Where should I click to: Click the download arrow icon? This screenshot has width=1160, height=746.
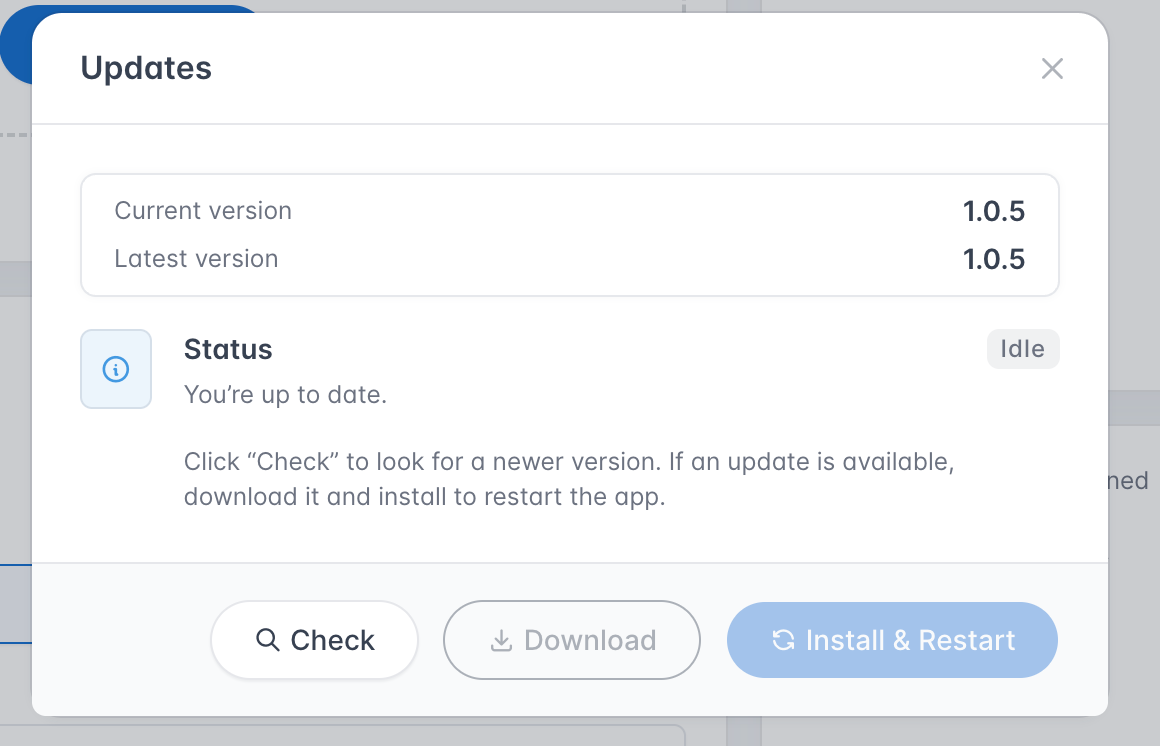coord(501,640)
